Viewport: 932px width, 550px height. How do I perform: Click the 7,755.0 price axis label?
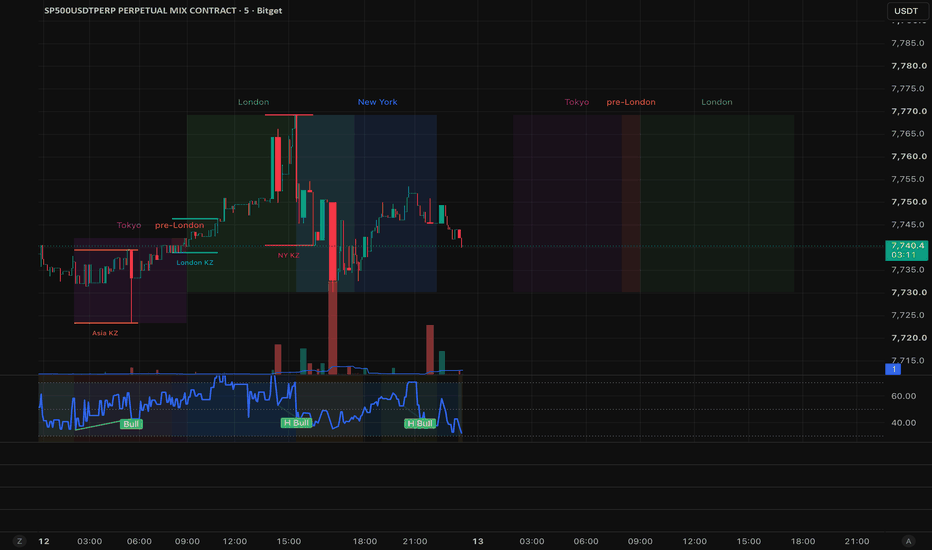pyautogui.click(x=908, y=179)
